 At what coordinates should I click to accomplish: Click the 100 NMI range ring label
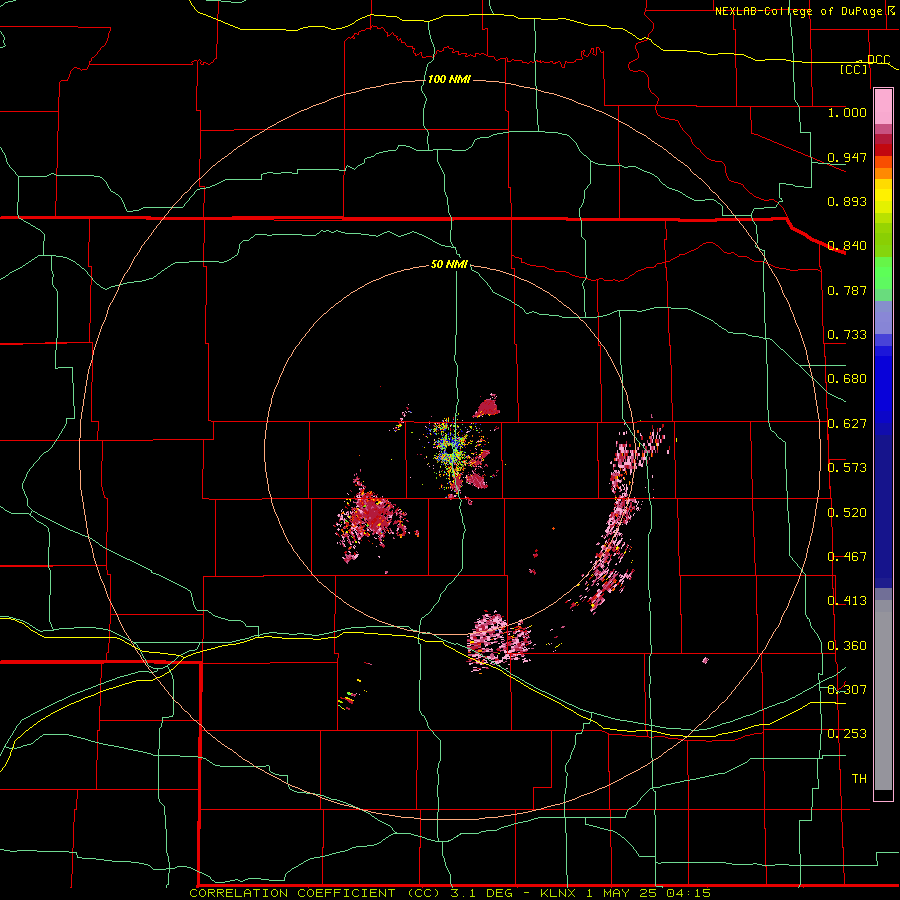(449, 79)
